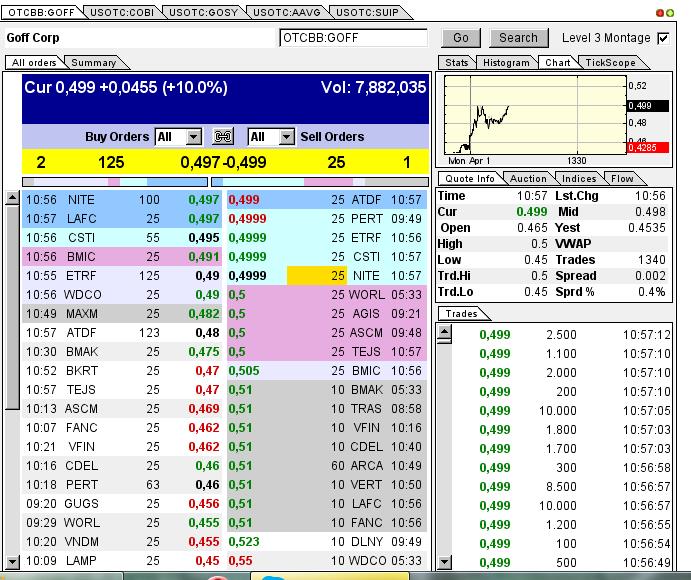Open the Indices tab

(579, 178)
